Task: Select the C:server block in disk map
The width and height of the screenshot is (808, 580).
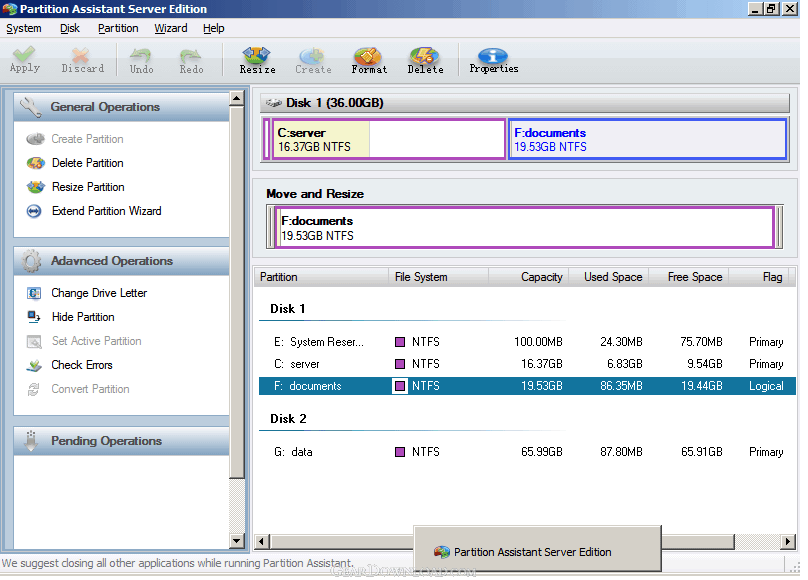Action: (x=388, y=139)
